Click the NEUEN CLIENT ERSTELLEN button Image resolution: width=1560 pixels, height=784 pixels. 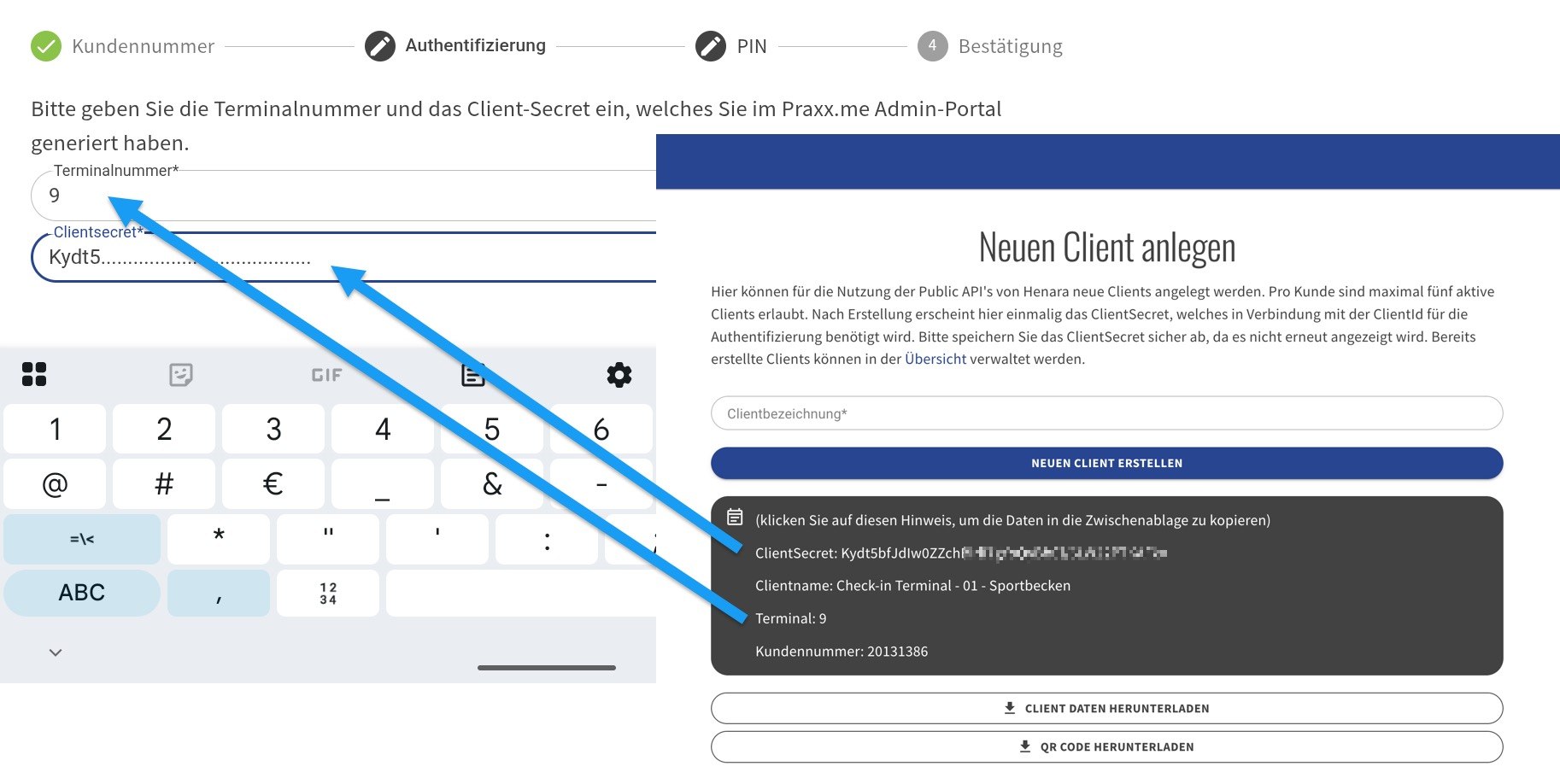point(1106,462)
